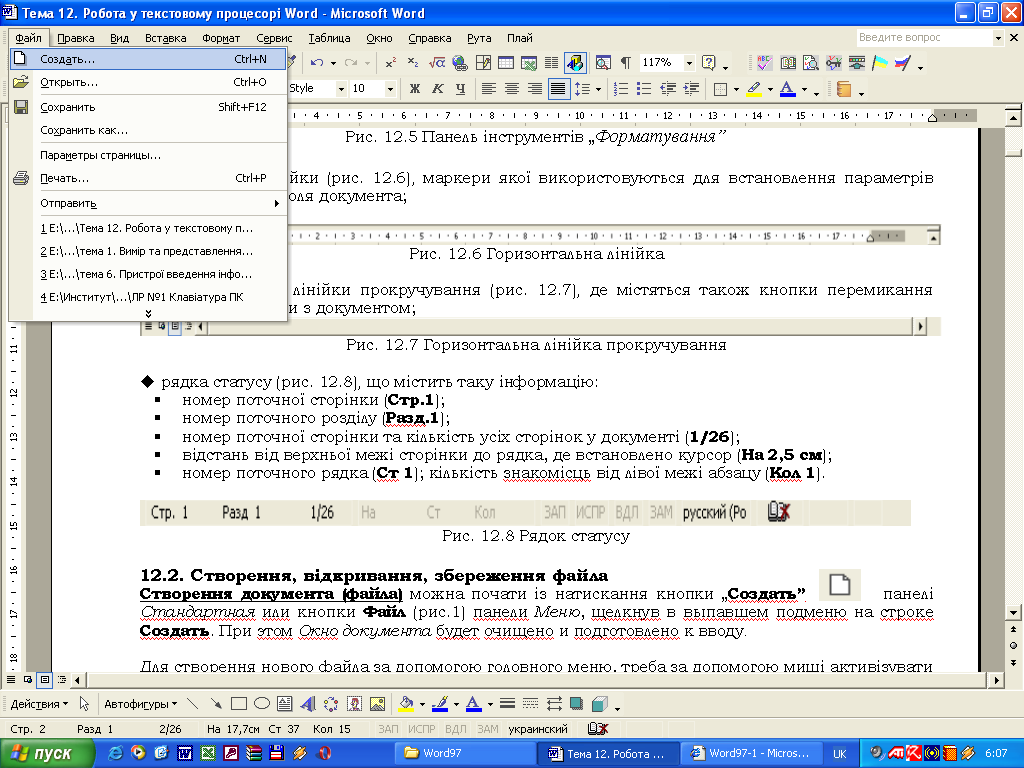Insert hyperlink globe icon
Image resolution: width=1024 pixels, height=768 pixels.
tap(460, 63)
